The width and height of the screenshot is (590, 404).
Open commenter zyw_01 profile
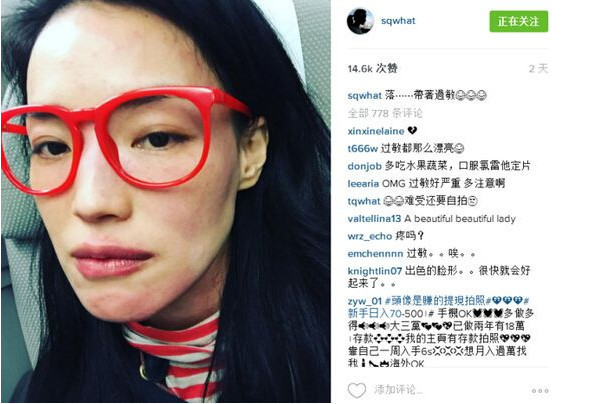tap(365, 301)
